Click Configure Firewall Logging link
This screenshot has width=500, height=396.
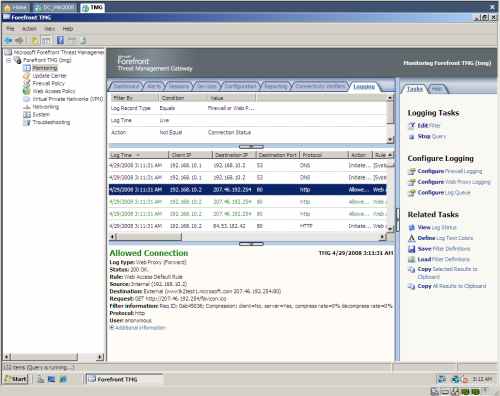tap(450, 171)
